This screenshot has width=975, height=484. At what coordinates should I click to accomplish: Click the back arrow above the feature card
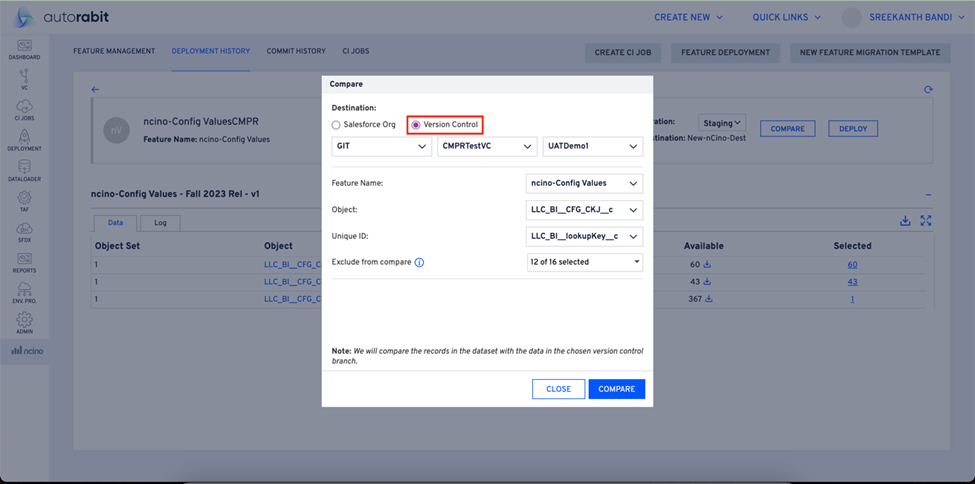point(96,90)
